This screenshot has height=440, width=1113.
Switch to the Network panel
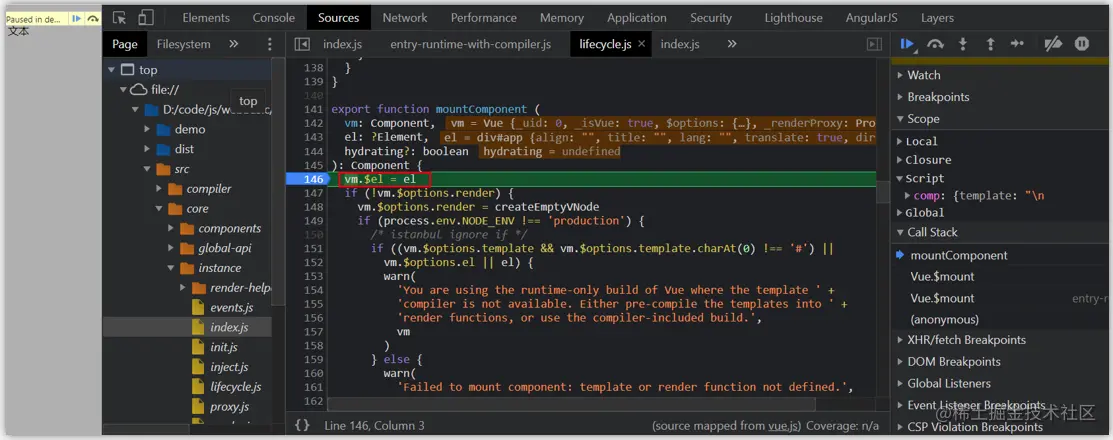pos(405,18)
